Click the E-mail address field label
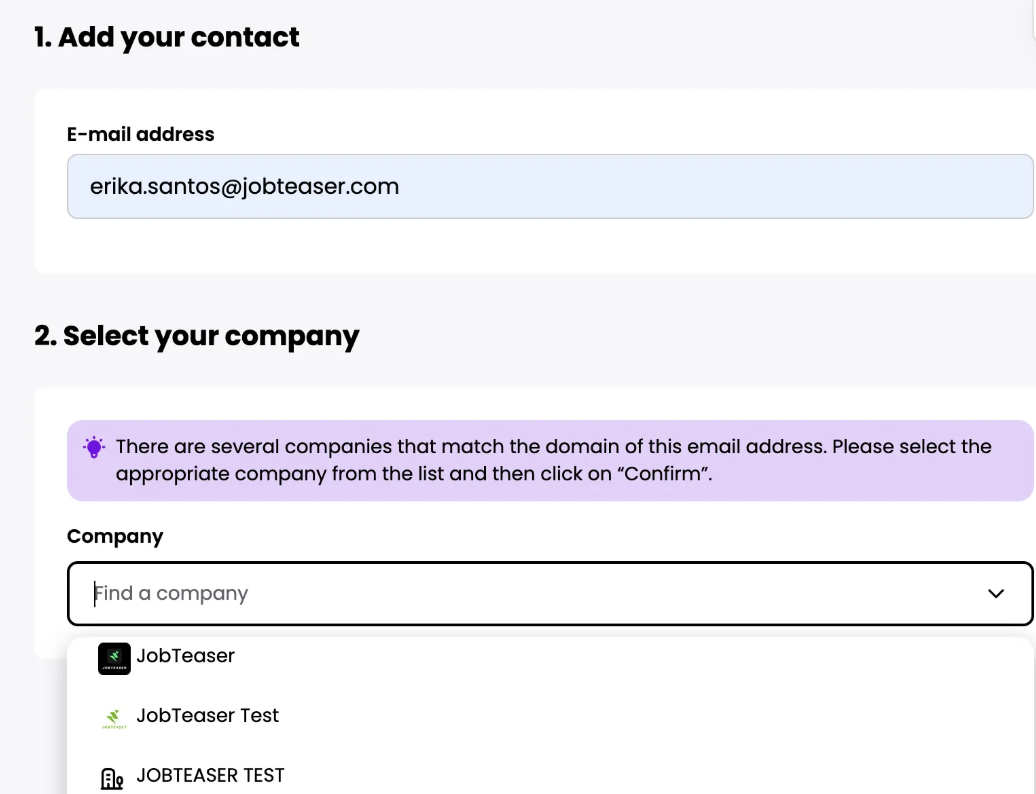Image resolution: width=1036 pixels, height=794 pixels. coord(140,134)
